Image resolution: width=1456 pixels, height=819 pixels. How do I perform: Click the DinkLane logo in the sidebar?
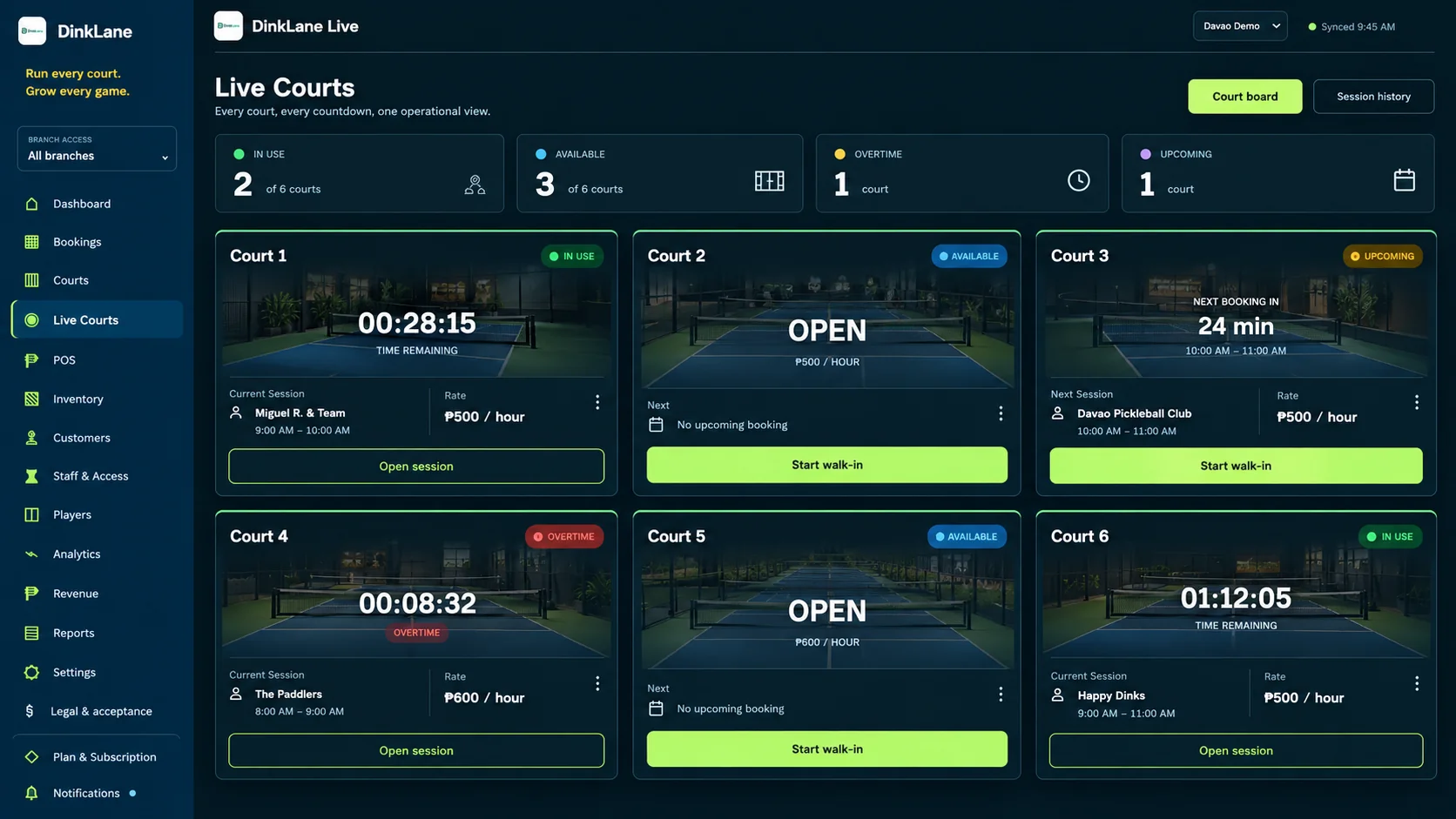32,31
